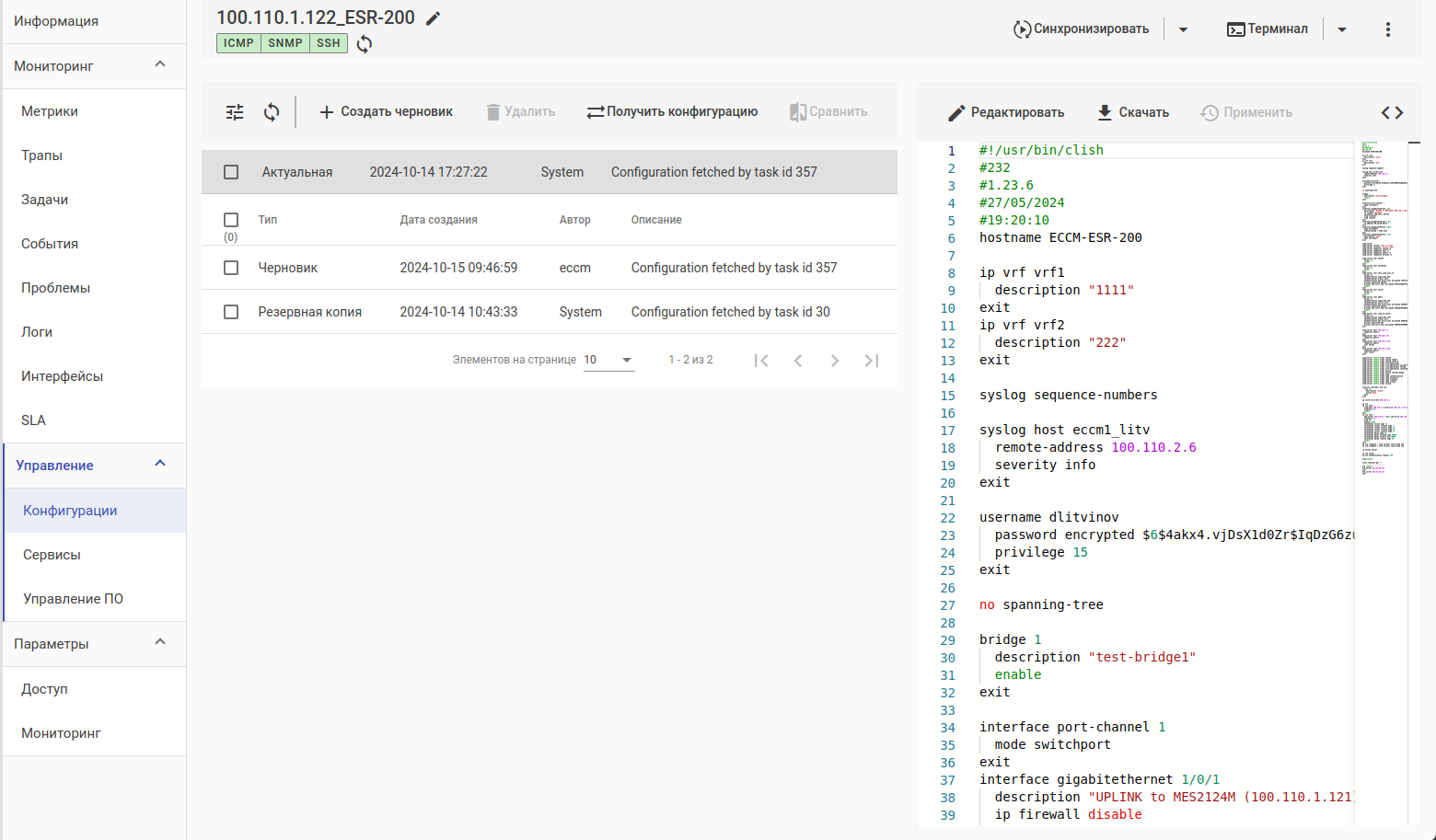Click the reload icon in configurations toolbar
The height and width of the screenshot is (840, 1436).
pos(272,112)
